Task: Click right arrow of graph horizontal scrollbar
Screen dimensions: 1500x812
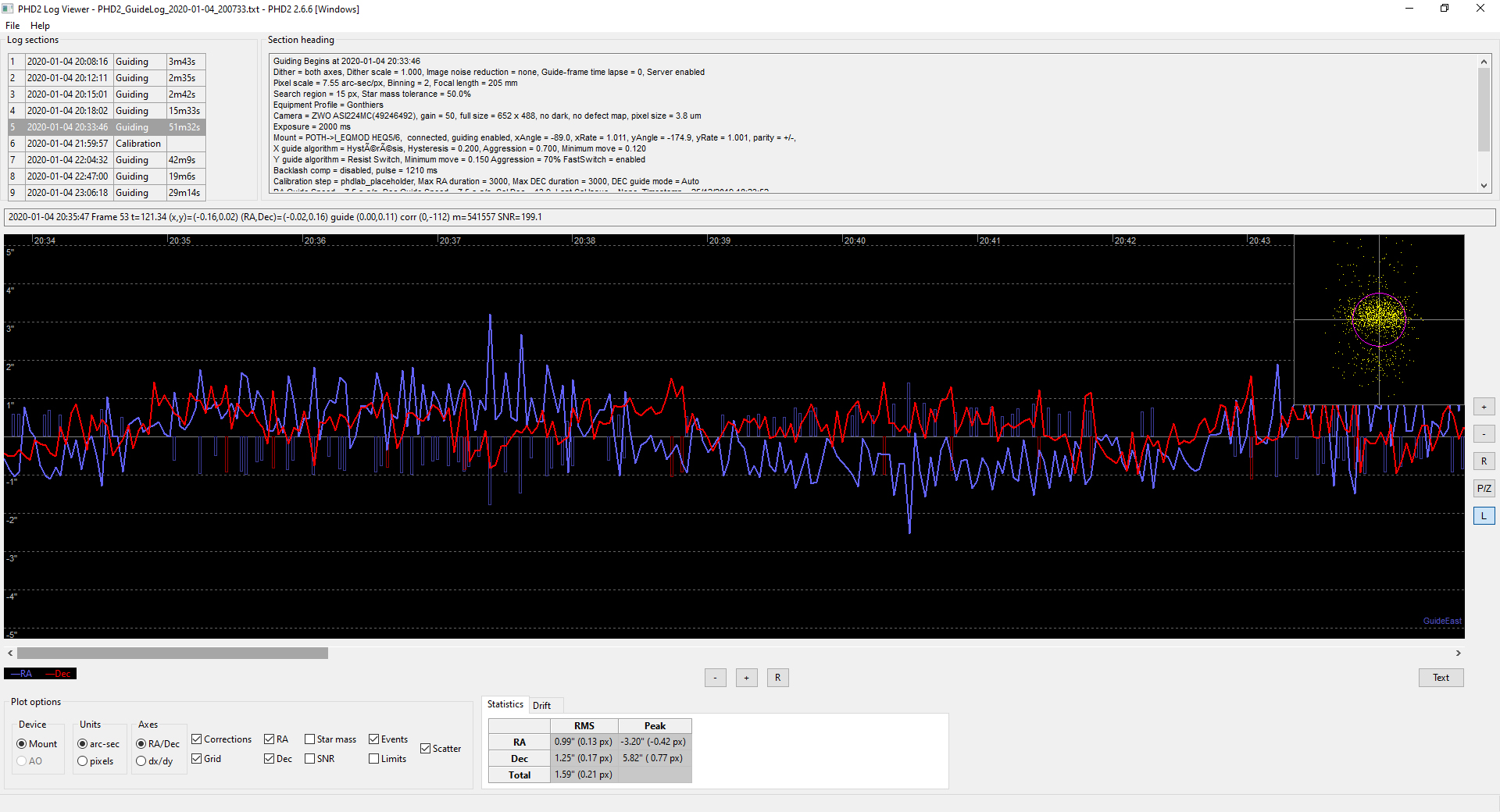Action: tap(1458, 653)
